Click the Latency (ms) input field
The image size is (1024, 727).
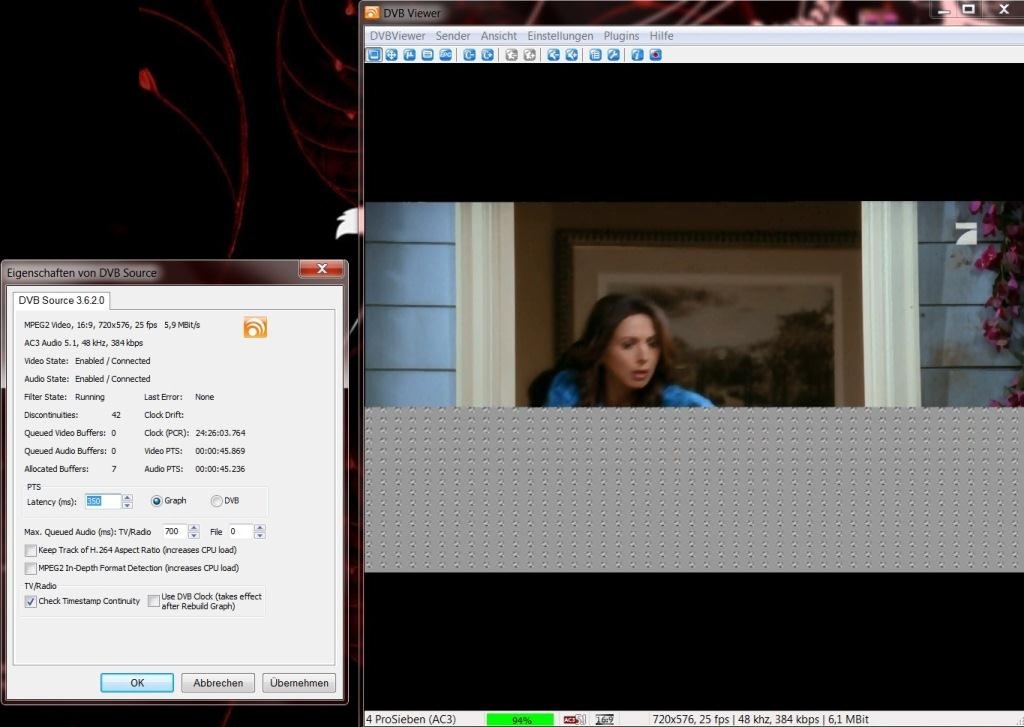click(x=103, y=502)
